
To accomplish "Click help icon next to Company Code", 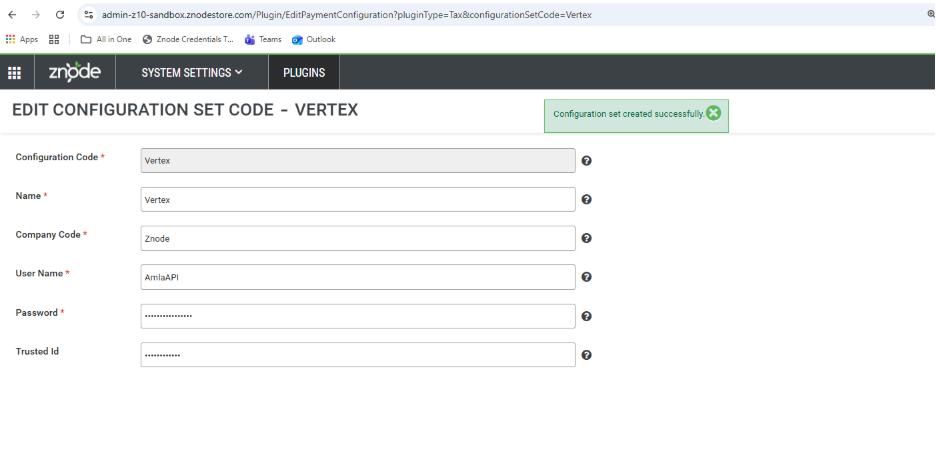I will (587, 238).
